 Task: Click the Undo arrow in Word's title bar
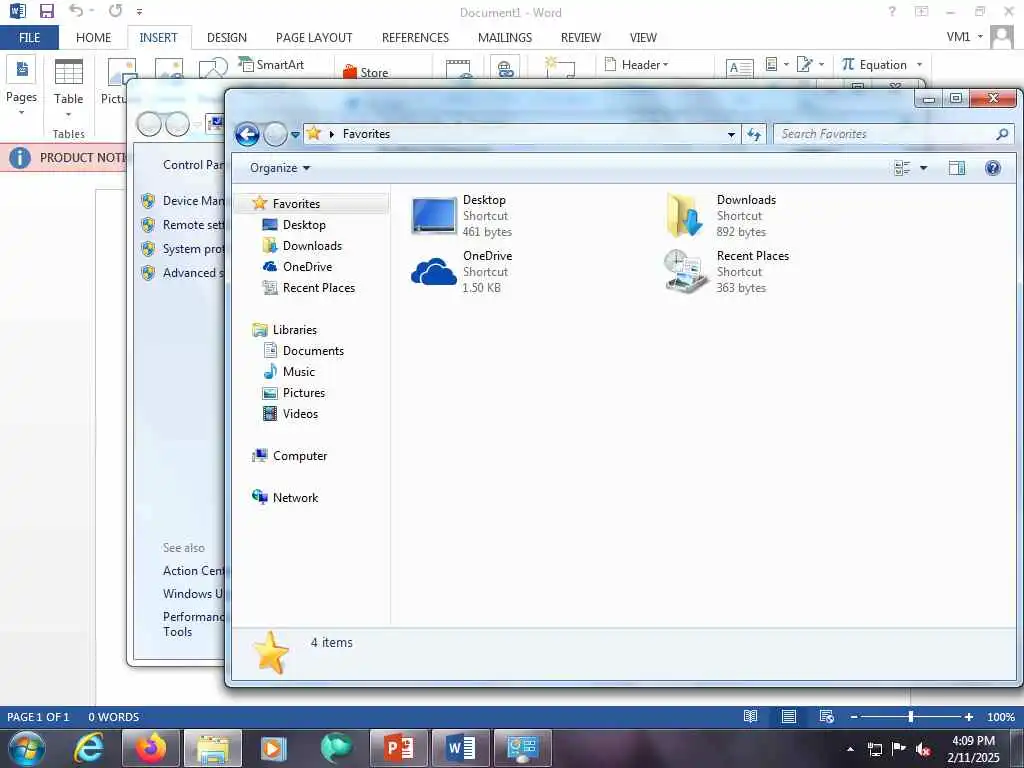76,10
